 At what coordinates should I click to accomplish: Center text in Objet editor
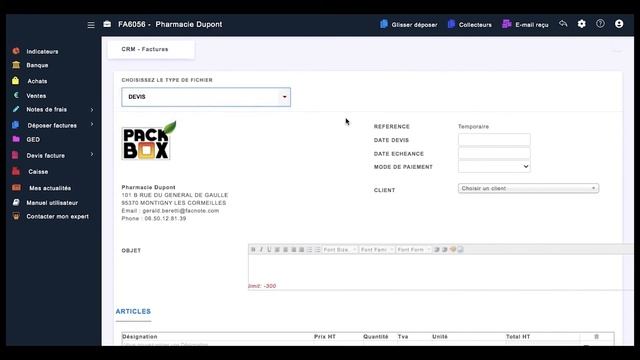tap(285, 250)
